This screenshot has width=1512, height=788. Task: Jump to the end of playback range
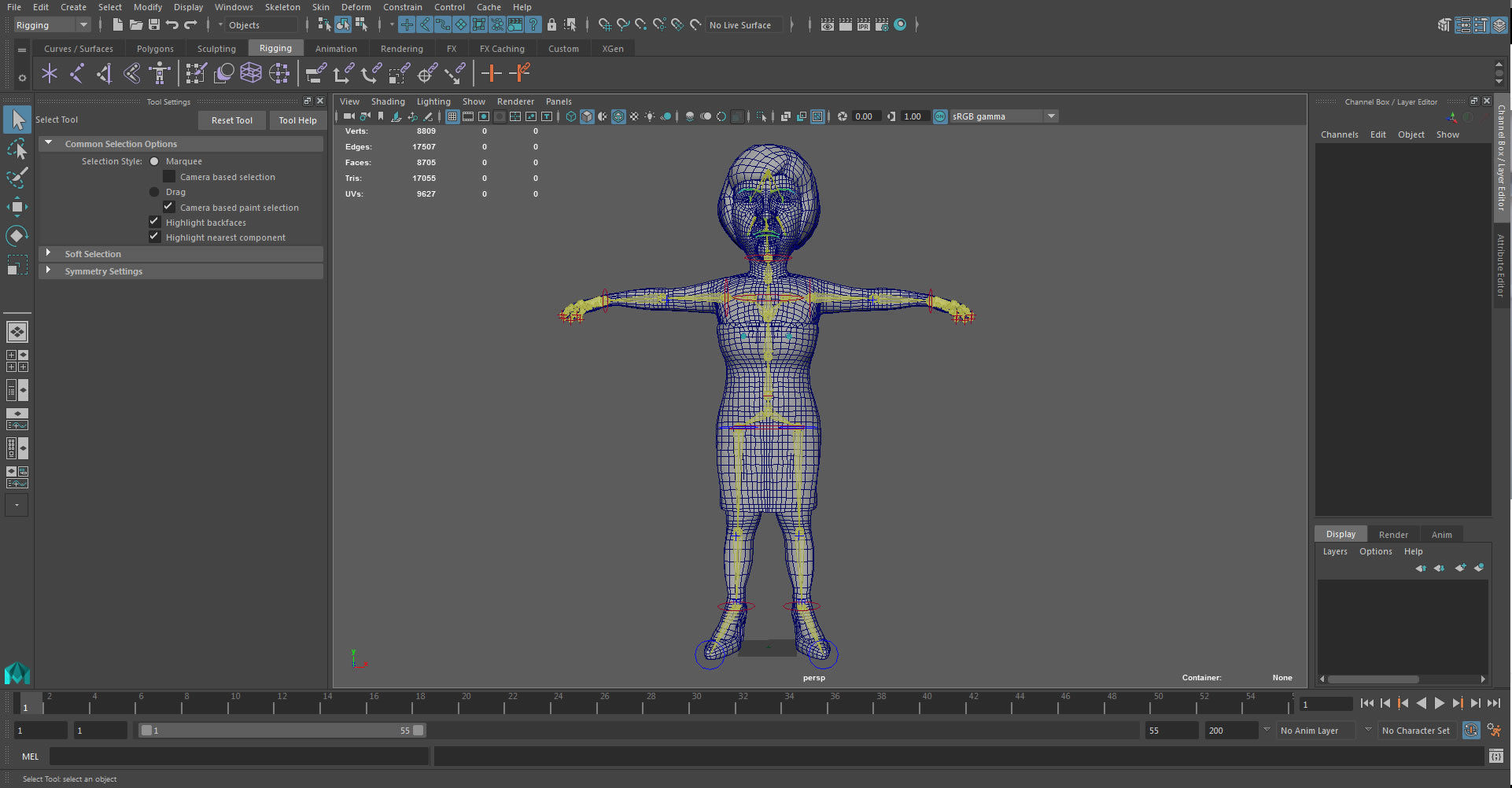click(1494, 704)
